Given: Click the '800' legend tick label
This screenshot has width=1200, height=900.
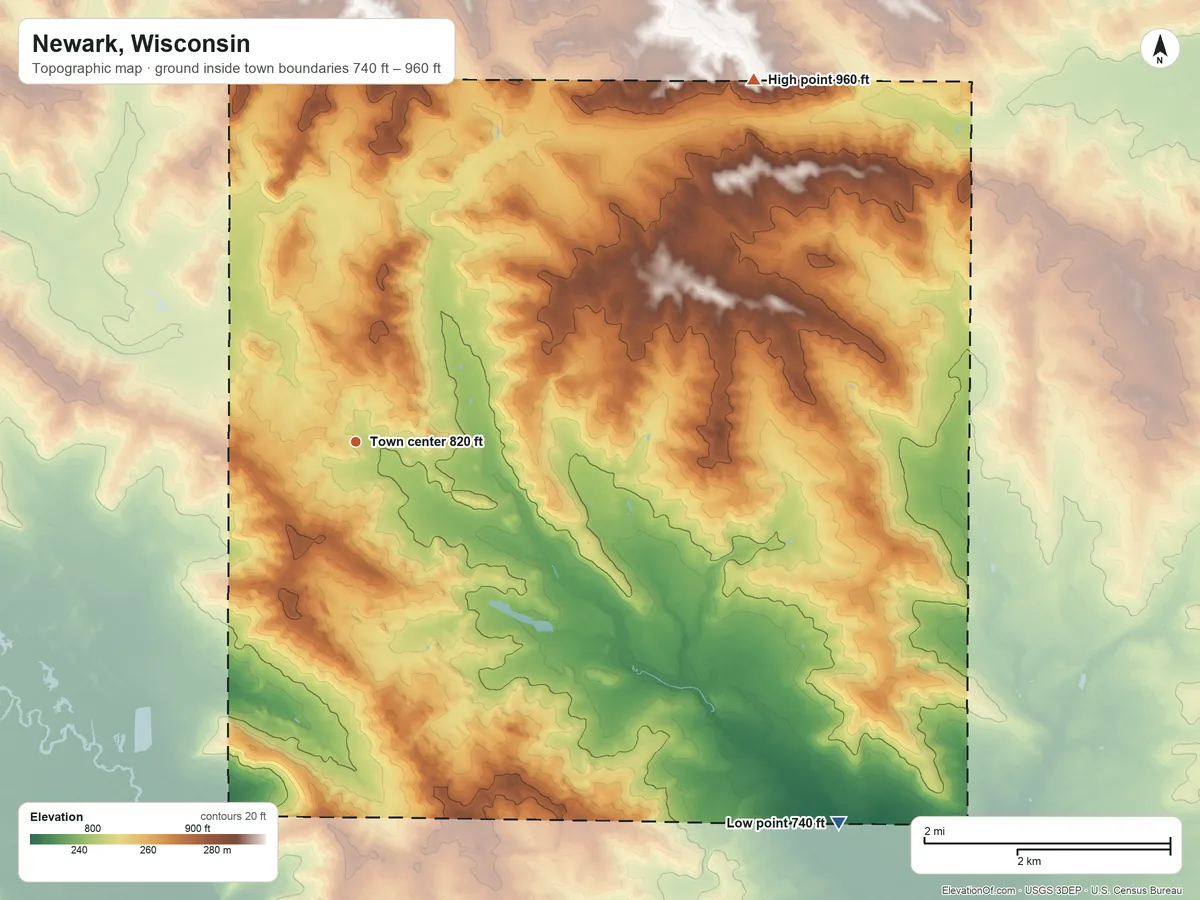Looking at the screenshot, I should click(x=93, y=828).
